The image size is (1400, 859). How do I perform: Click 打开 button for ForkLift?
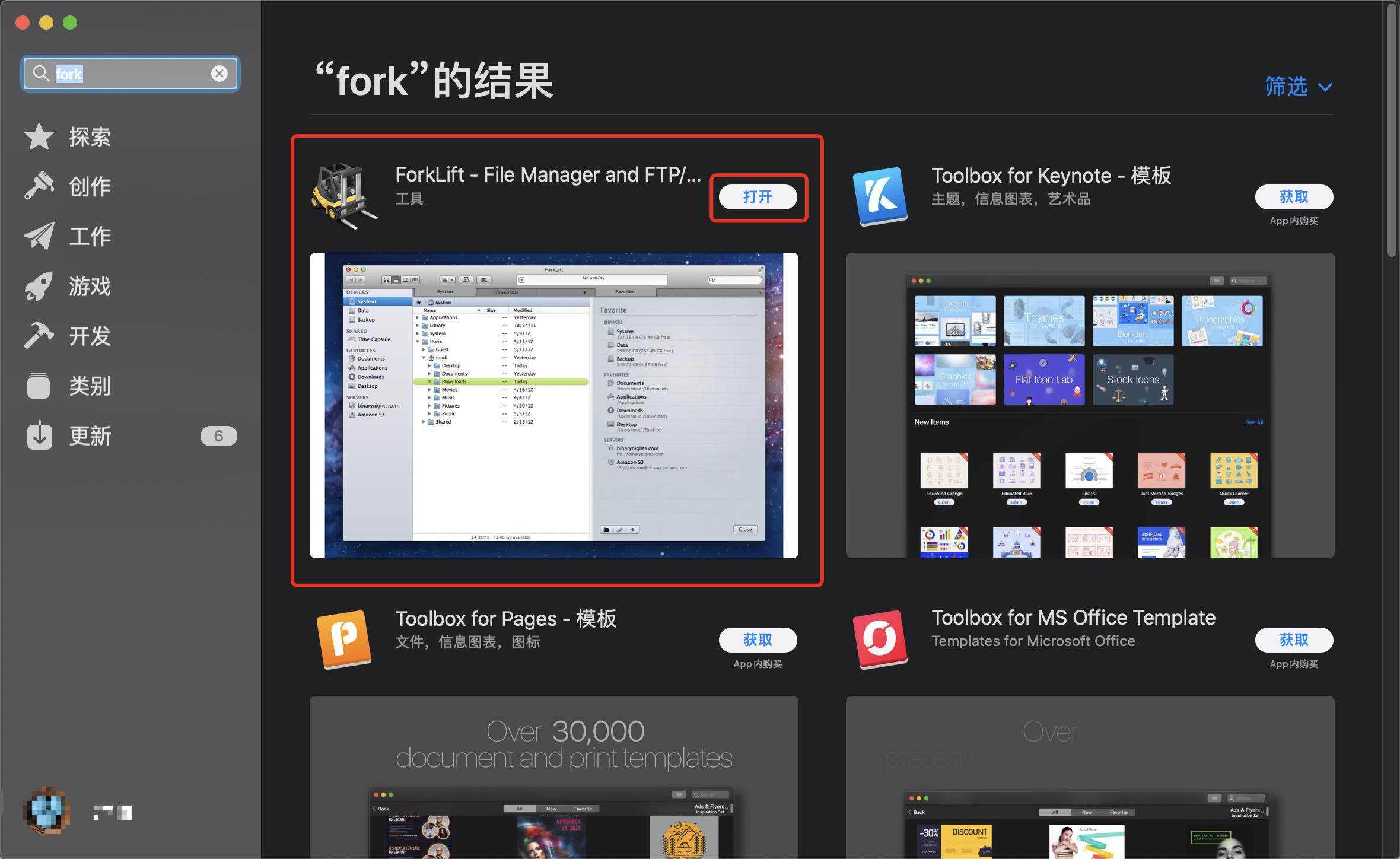758,197
